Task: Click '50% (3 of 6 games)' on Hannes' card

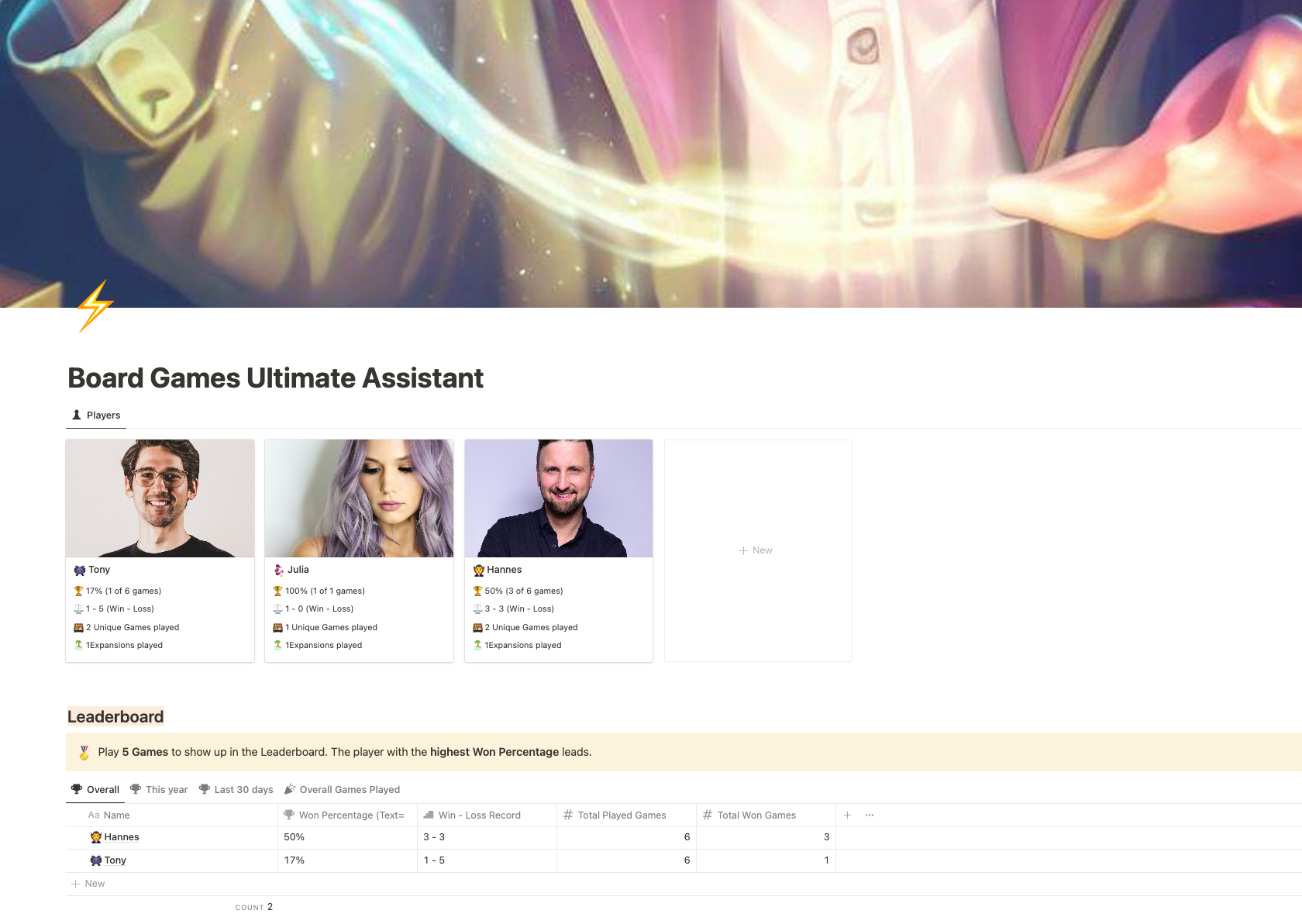Action: click(x=524, y=591)
